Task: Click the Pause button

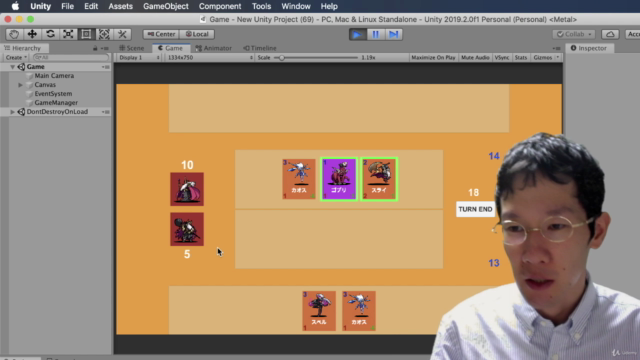Action: (376, 34)
